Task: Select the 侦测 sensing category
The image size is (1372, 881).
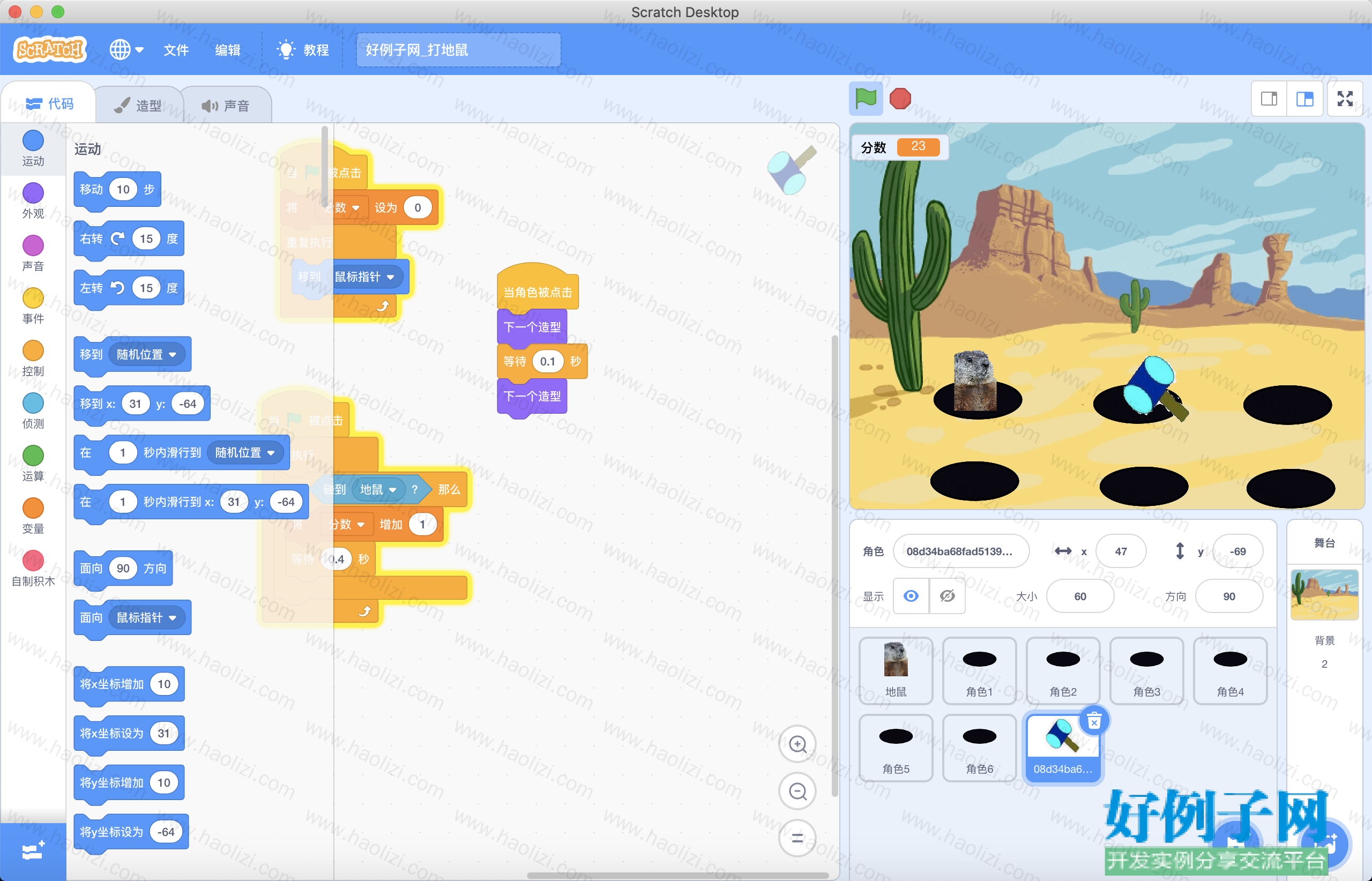Action: point(33,412)
